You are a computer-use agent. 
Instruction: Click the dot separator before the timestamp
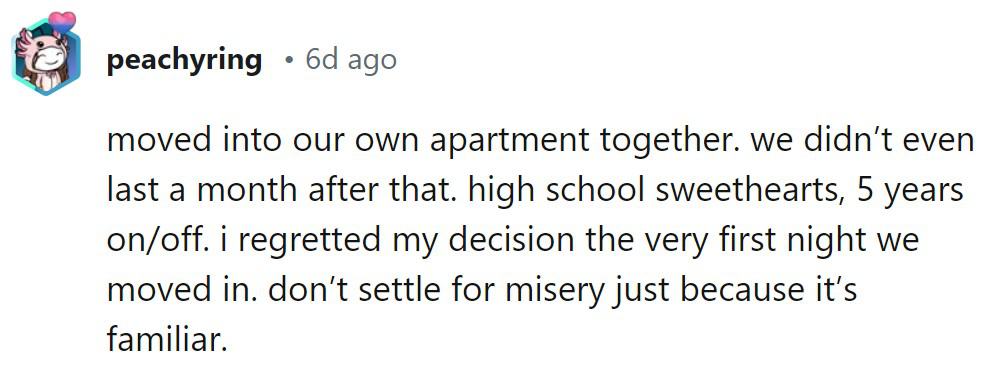pos(289,61)
